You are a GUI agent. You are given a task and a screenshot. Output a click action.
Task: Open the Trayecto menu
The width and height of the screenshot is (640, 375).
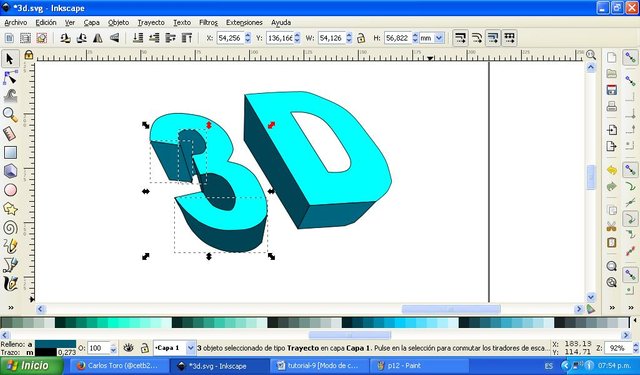tap(151, 22)
